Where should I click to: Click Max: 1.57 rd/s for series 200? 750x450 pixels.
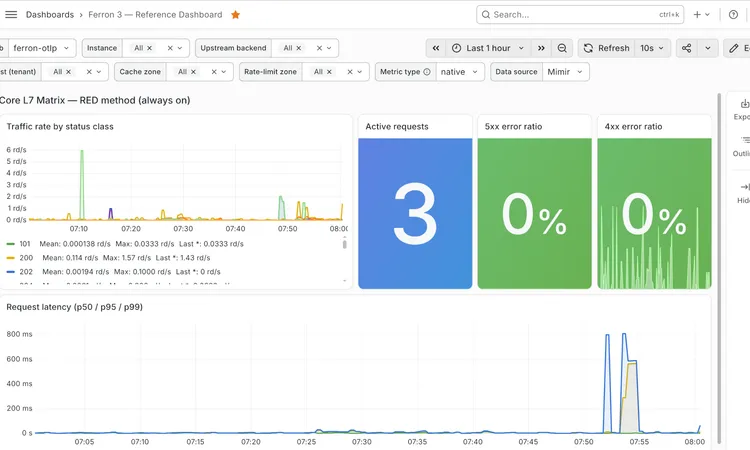(129, 258)
